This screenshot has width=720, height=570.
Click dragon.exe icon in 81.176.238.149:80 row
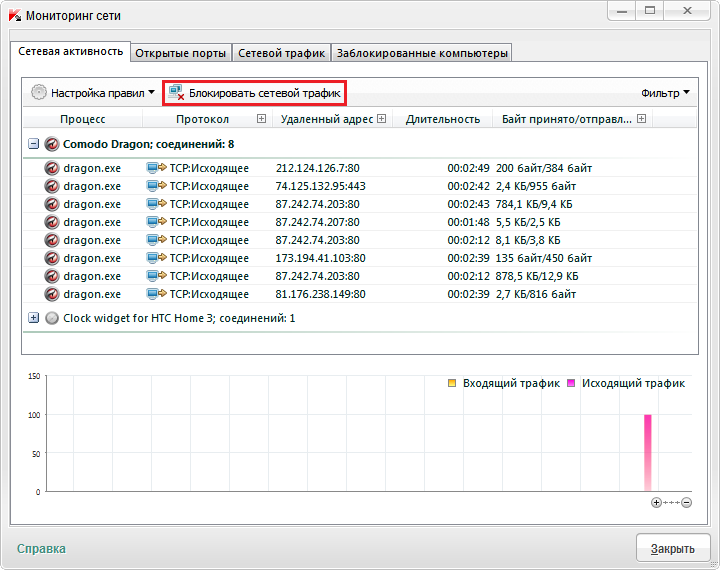tap(52, 294)
